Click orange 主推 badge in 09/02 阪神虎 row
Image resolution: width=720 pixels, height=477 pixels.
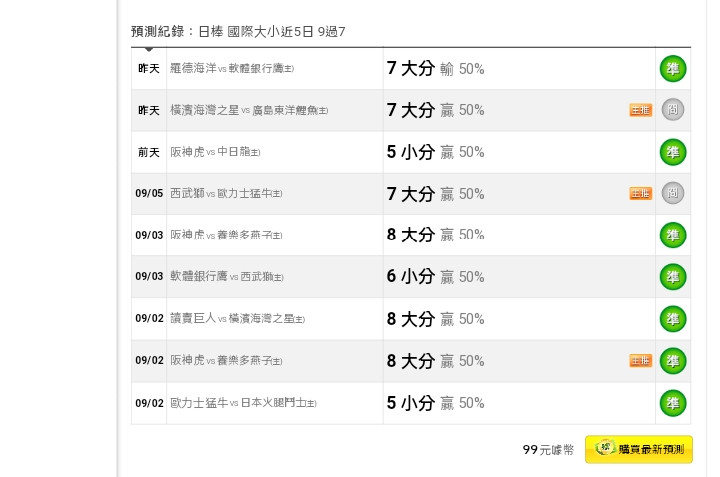(641, 361)
